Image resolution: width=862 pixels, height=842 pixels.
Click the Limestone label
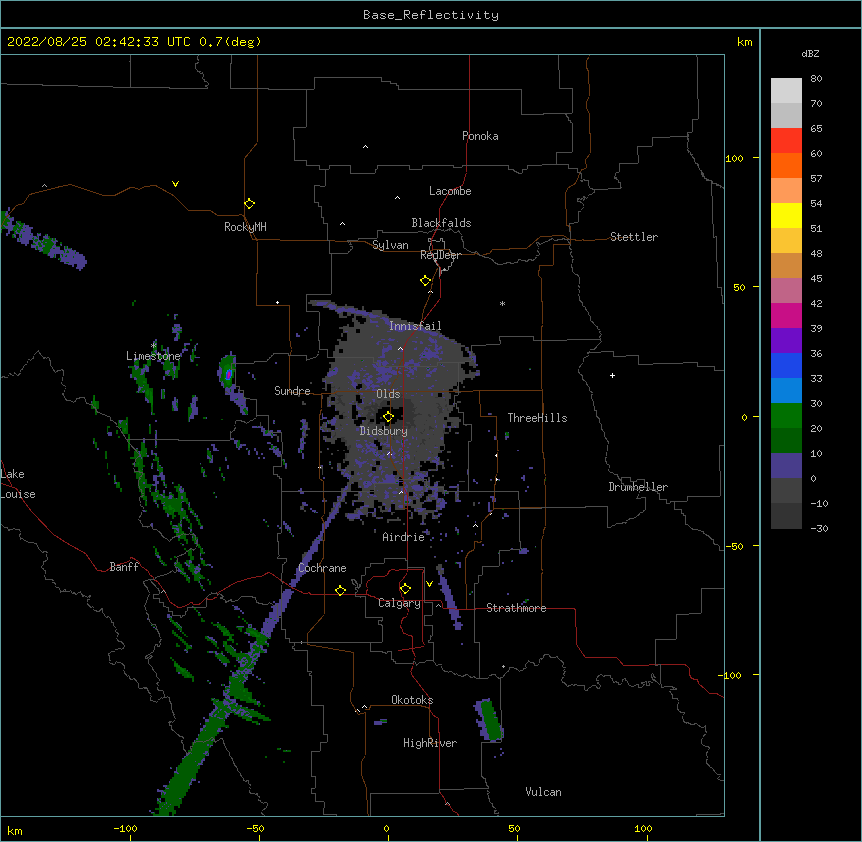[153, 356]
